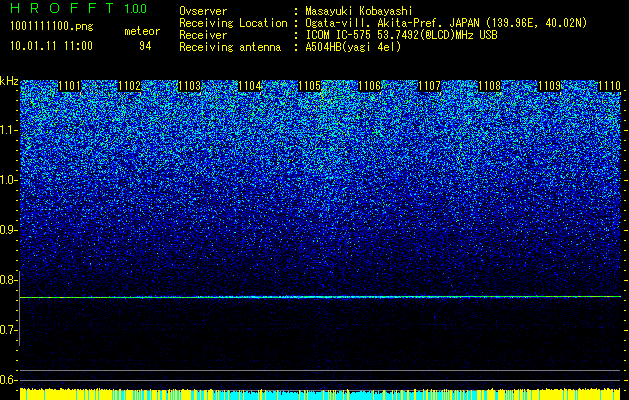Select the 1104 time marker
This screenshot has height=400, width=629.
250,86
